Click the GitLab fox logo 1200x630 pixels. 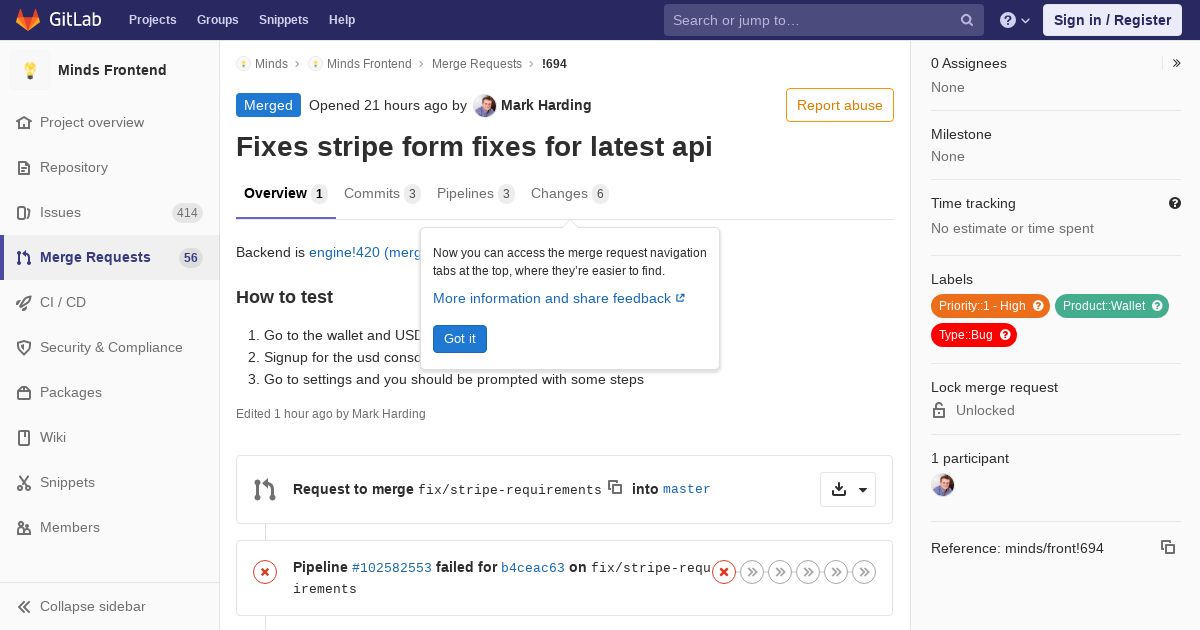click(28, 19)
